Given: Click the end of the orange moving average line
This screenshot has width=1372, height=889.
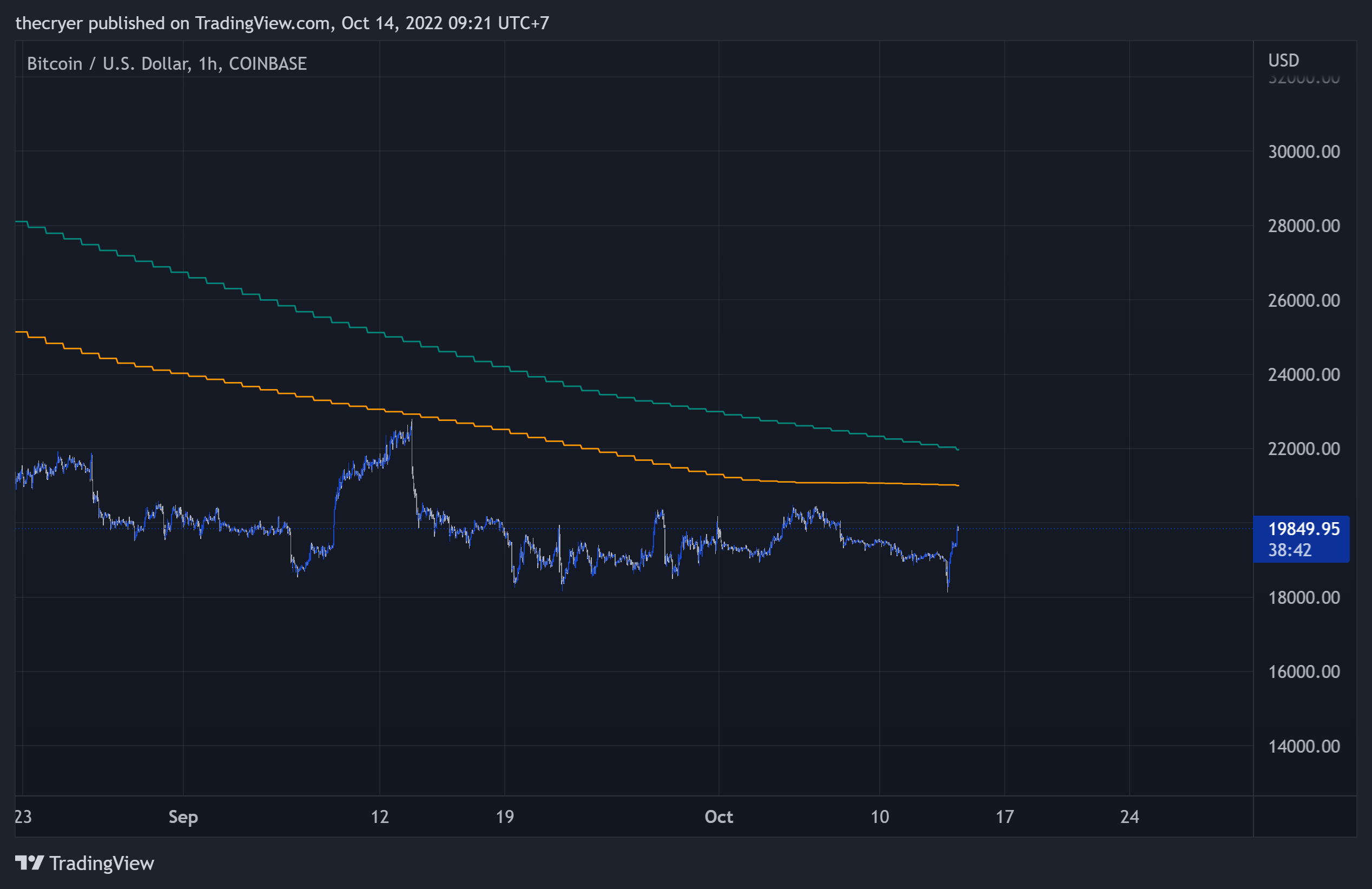Looking at the screenshot, I should (958, 485).
